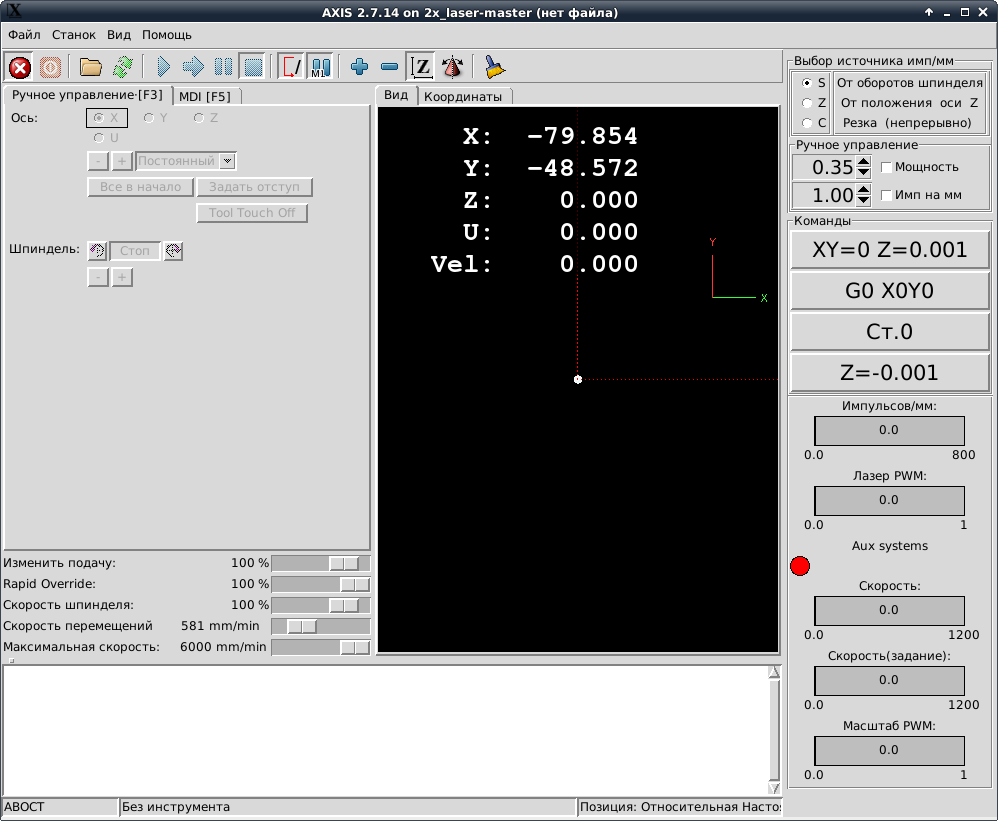Toggle the machine power button in toolbar
Viewport: 998px width, 821px height.
[x=50, y=67]
